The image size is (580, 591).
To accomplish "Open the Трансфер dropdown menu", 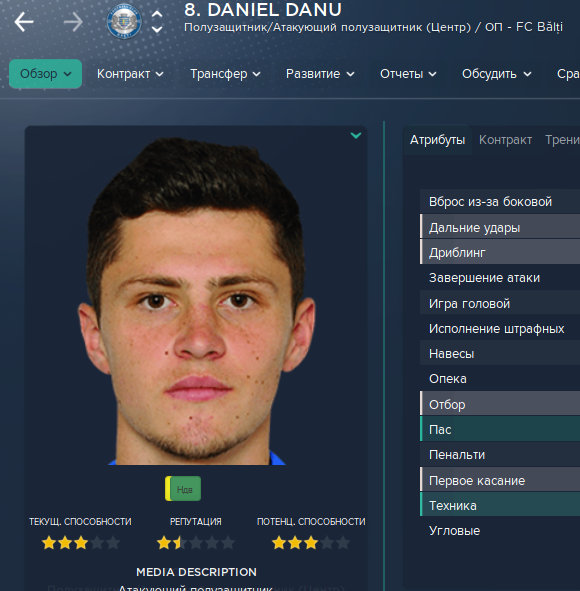I will click(x=225, y=74).
